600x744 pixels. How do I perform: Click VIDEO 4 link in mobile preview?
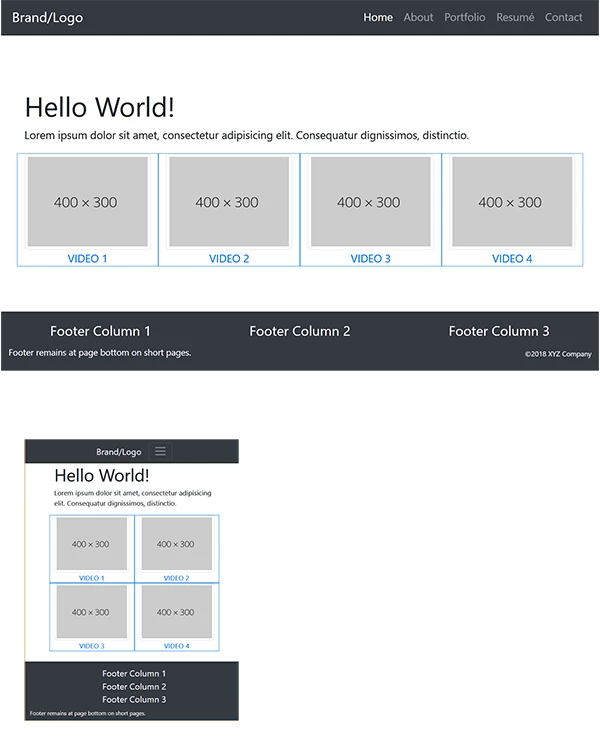(x=176, y=646)
